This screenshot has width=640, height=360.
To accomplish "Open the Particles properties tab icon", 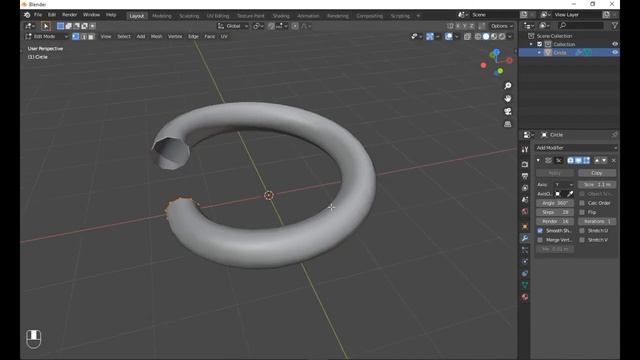I will tap(525, 250).
